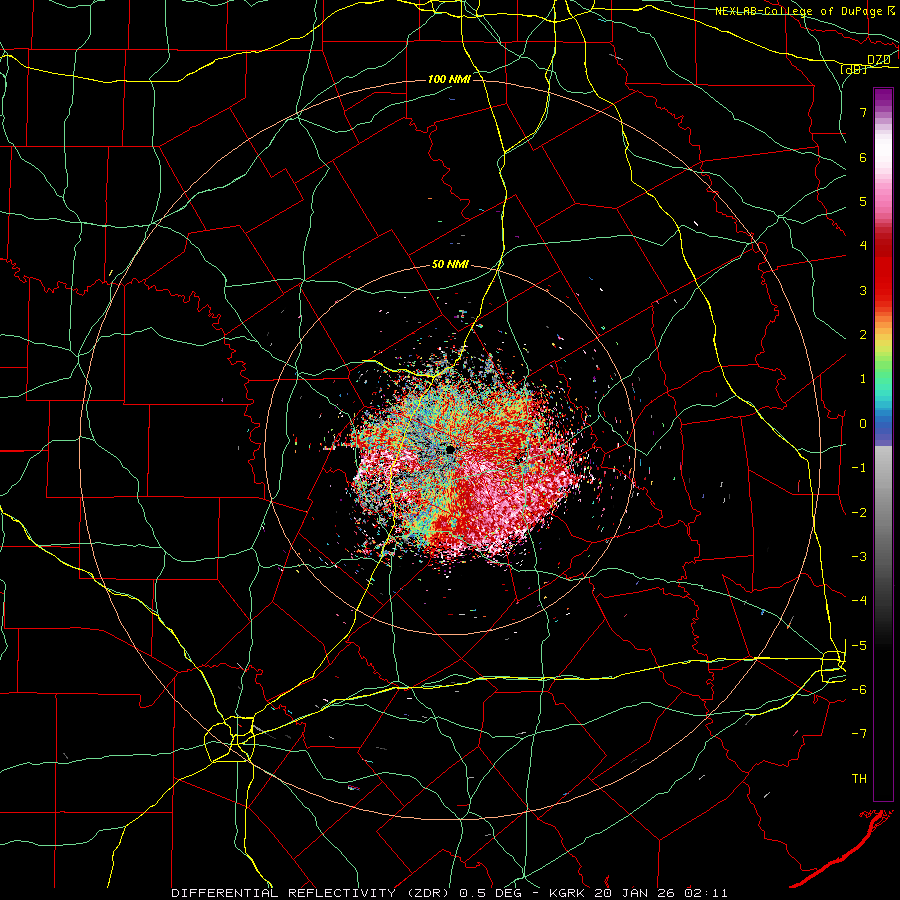Click the 3 dB scale value

[863, 290]
